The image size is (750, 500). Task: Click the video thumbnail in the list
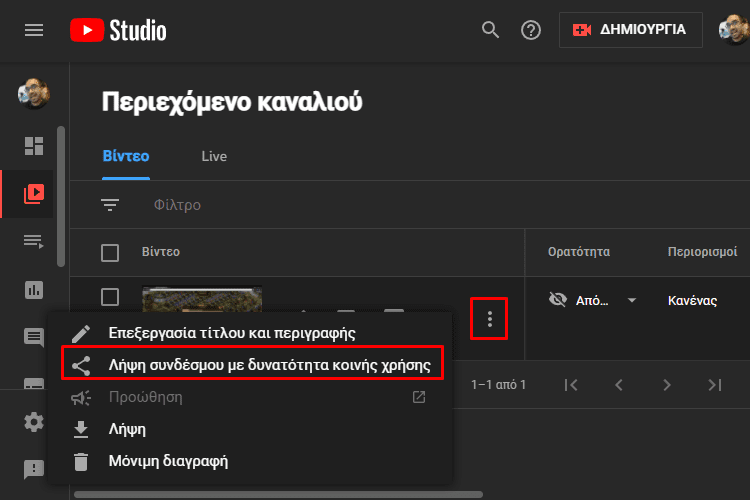(202, 299)
